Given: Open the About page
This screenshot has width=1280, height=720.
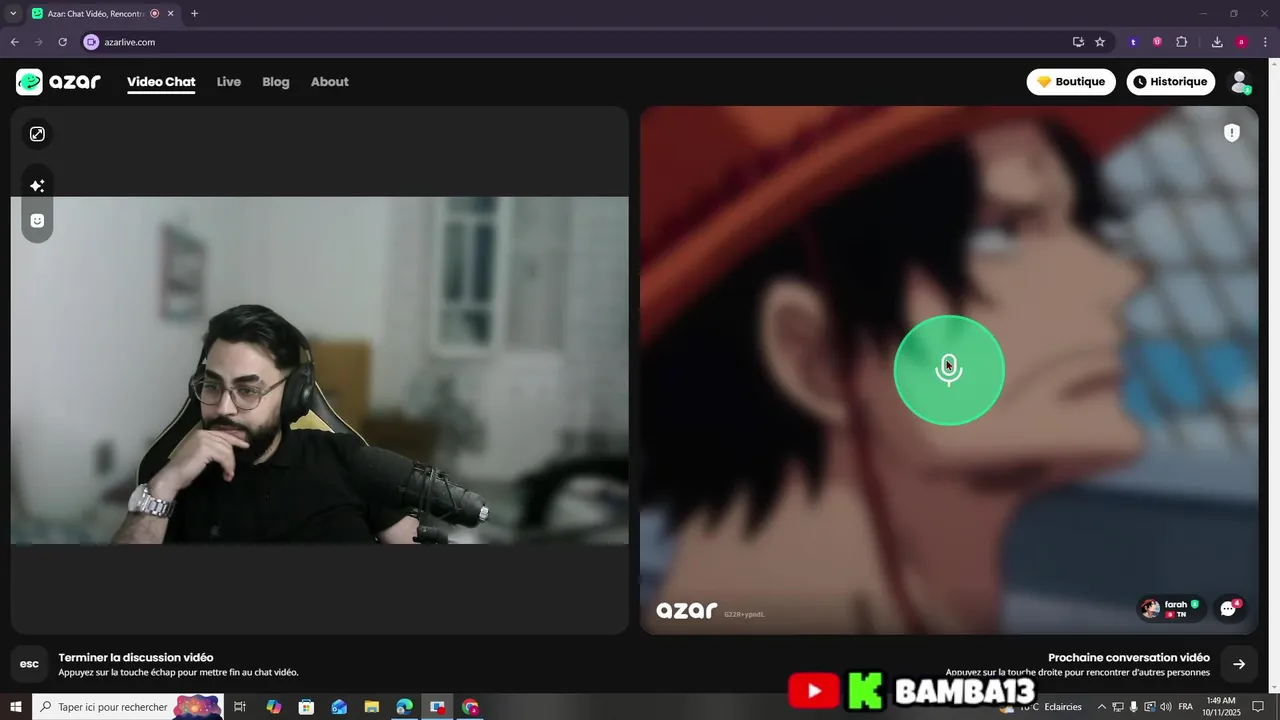Looking at the screenshot, I should tap(330, 82).
